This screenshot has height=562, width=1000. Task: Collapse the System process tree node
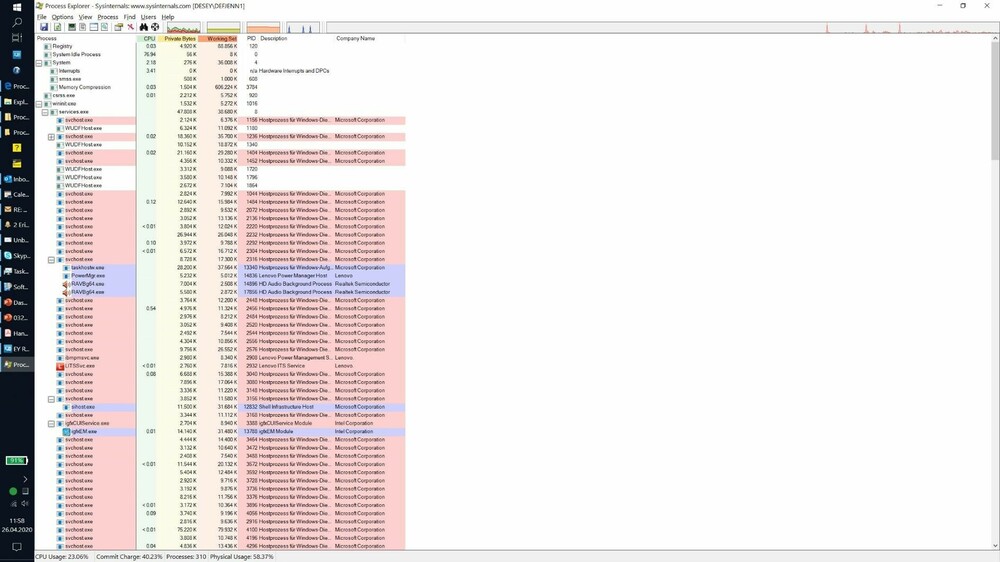pyautogui.click(x=39, y=63)
